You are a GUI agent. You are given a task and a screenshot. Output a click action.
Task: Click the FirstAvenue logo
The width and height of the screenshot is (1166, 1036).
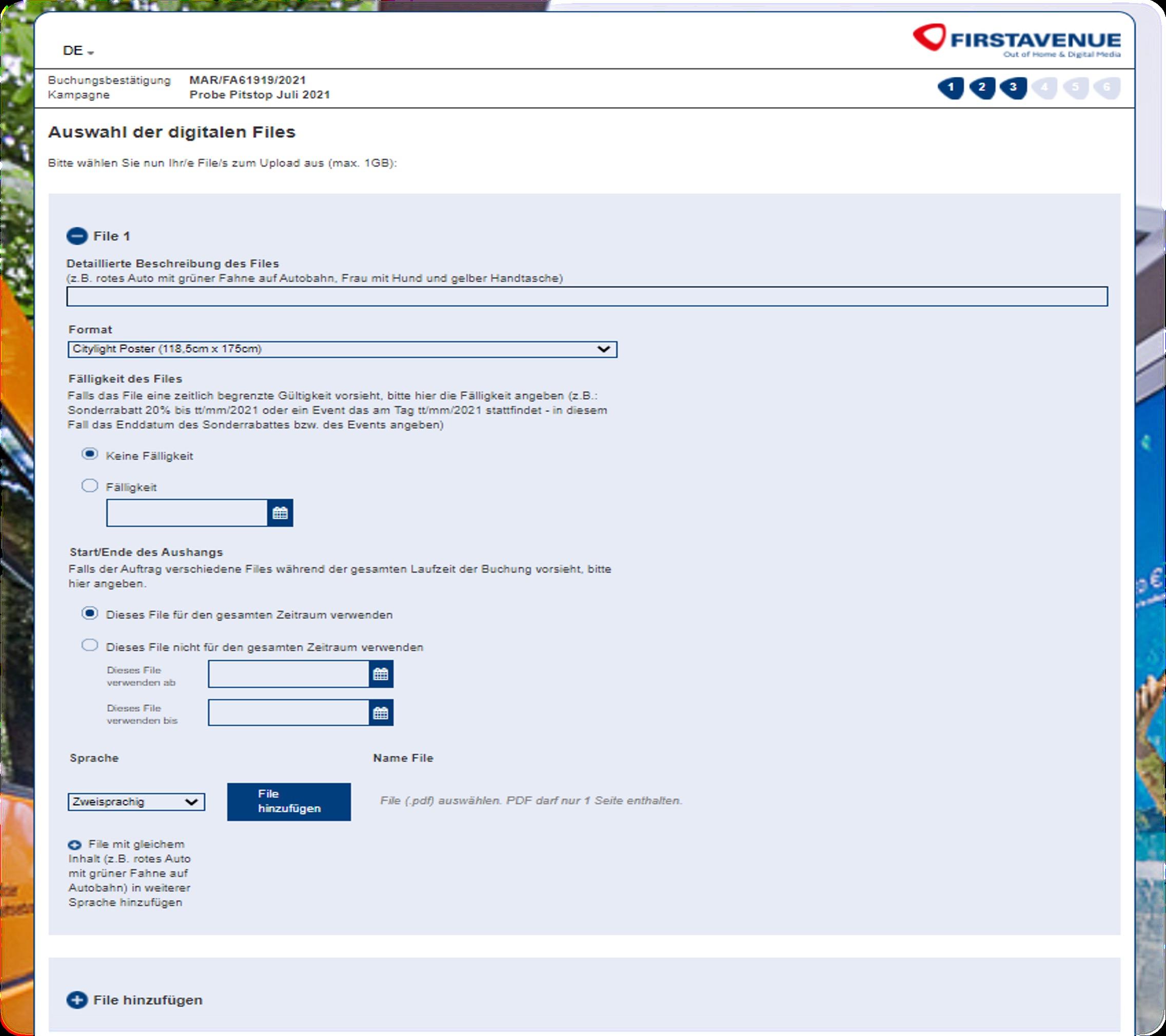(1016, 40)
